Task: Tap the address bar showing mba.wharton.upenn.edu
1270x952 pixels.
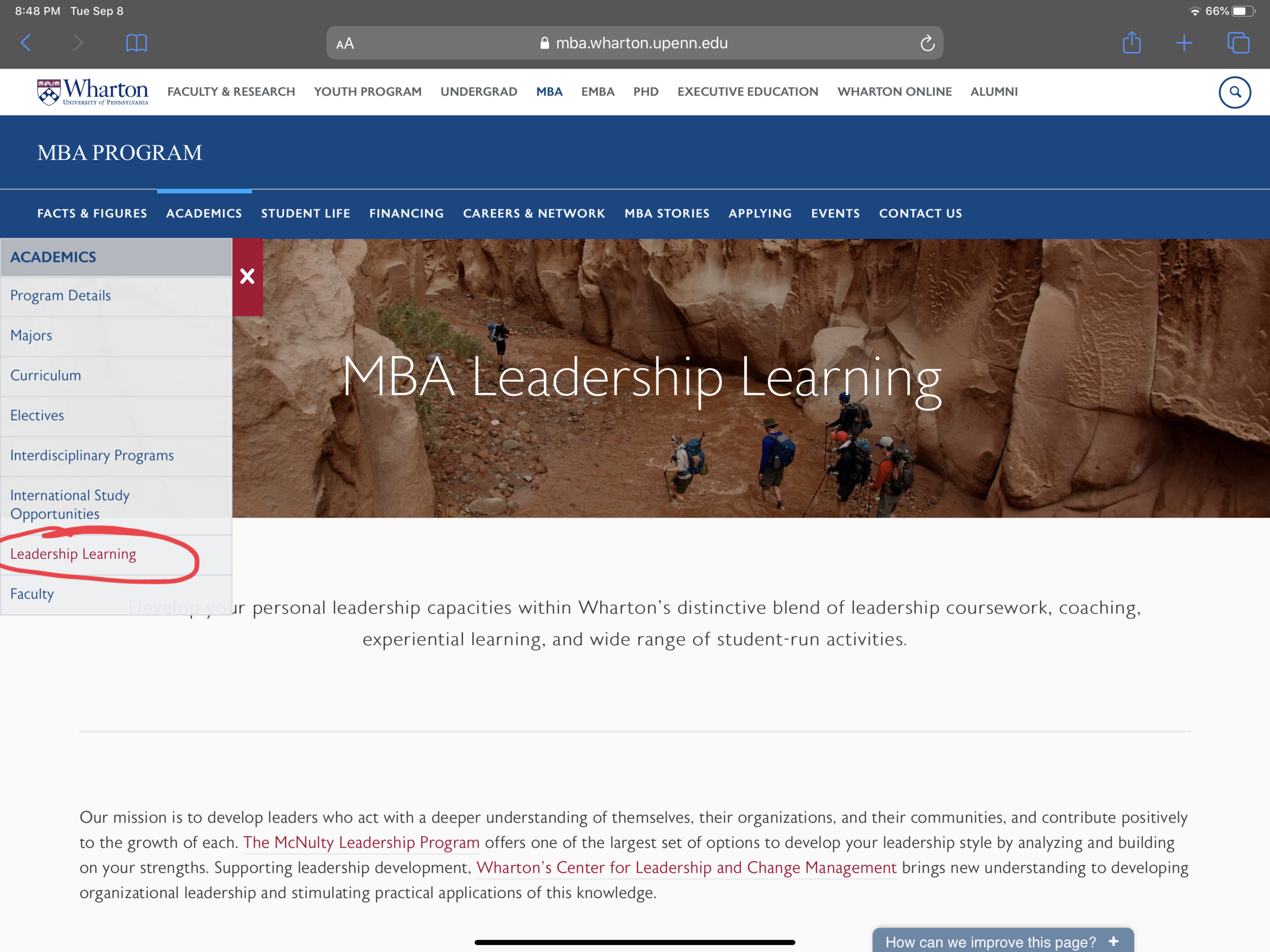Action: [634, 43]
